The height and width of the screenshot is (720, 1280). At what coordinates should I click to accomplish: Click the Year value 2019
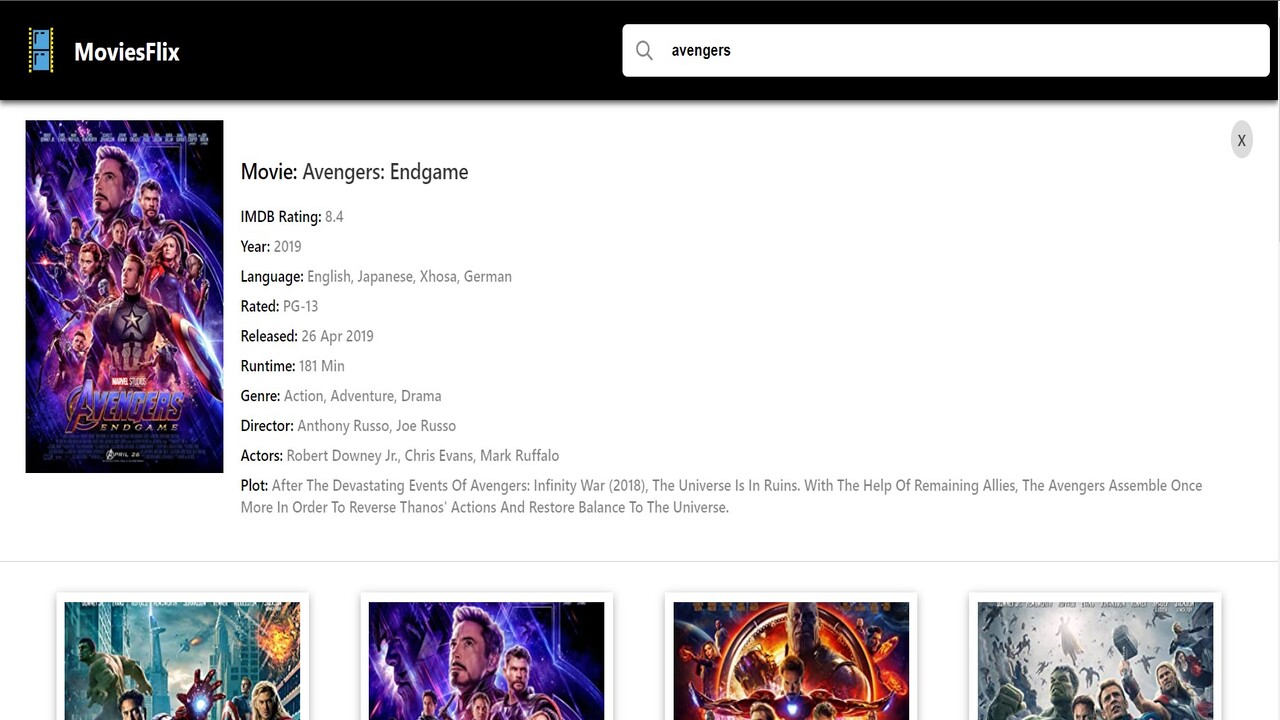click(x=287, y=247)
